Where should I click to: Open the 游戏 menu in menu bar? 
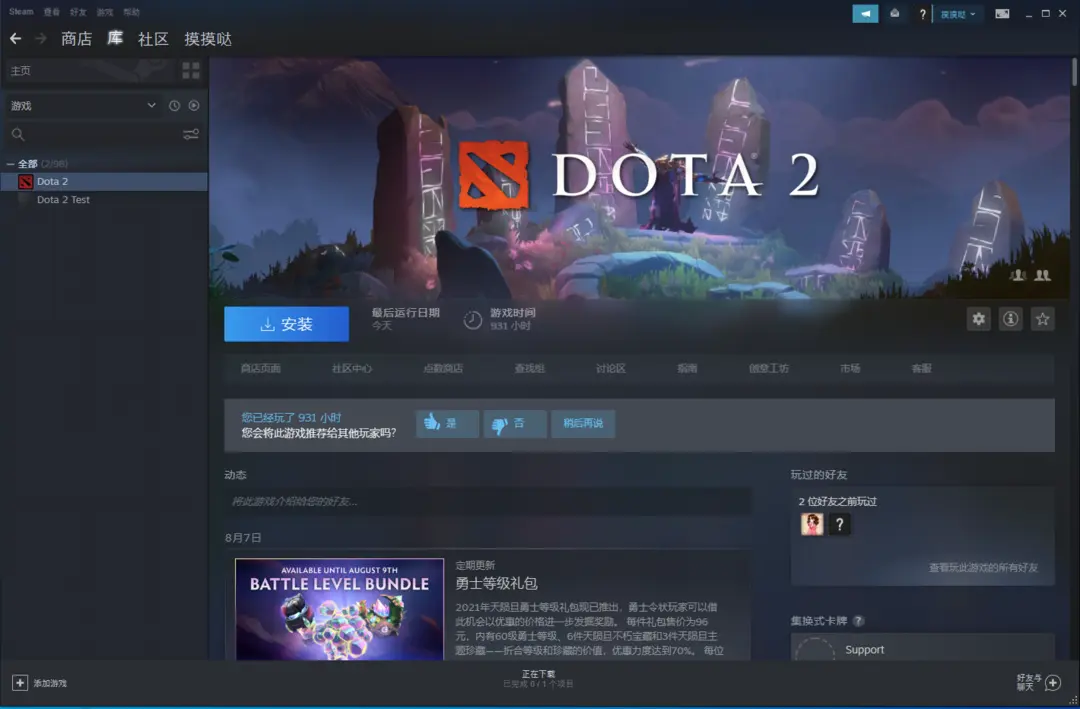coord(105,12)
